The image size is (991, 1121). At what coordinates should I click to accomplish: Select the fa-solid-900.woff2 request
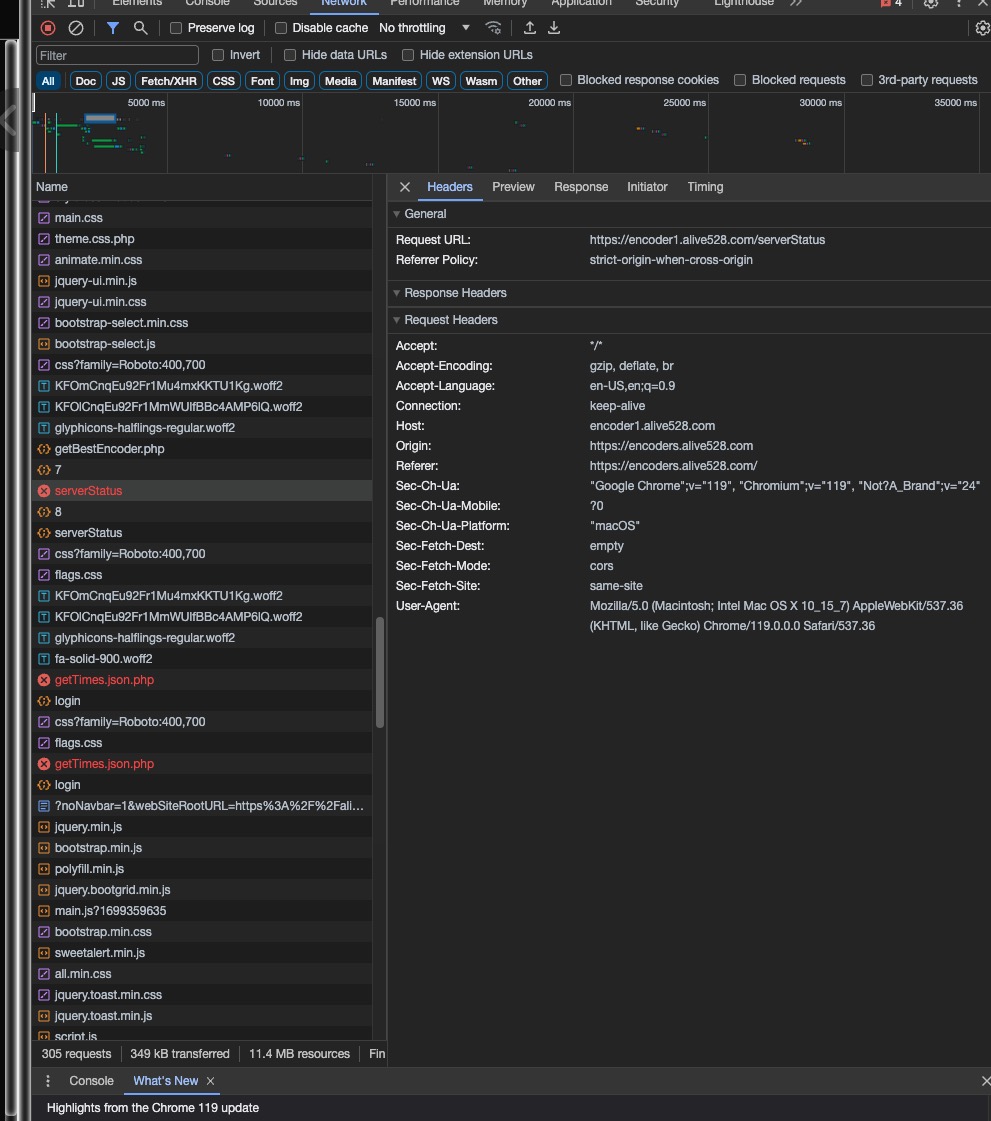(x=202, y=658)
